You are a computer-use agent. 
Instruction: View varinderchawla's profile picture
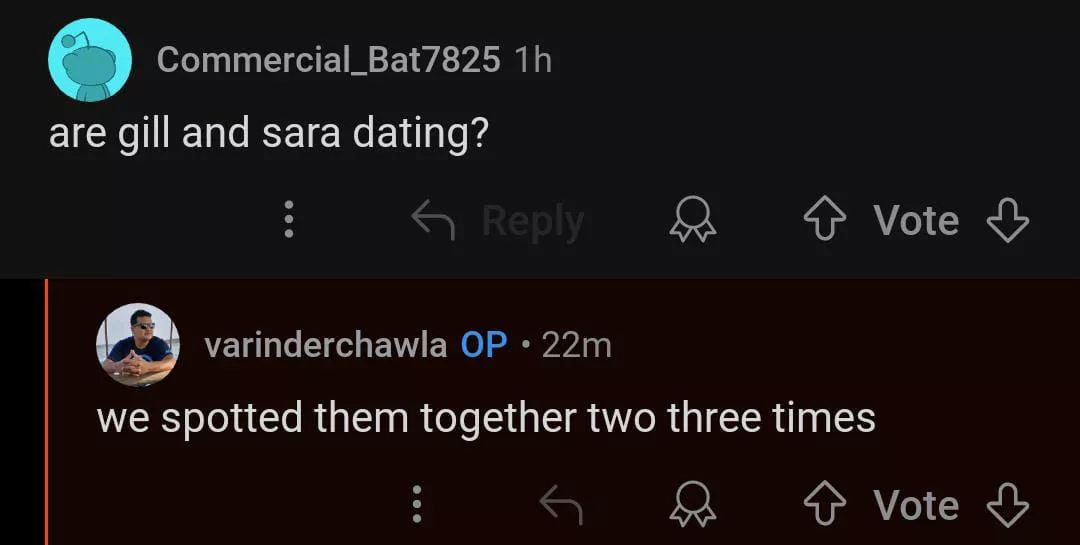point(138,345)
